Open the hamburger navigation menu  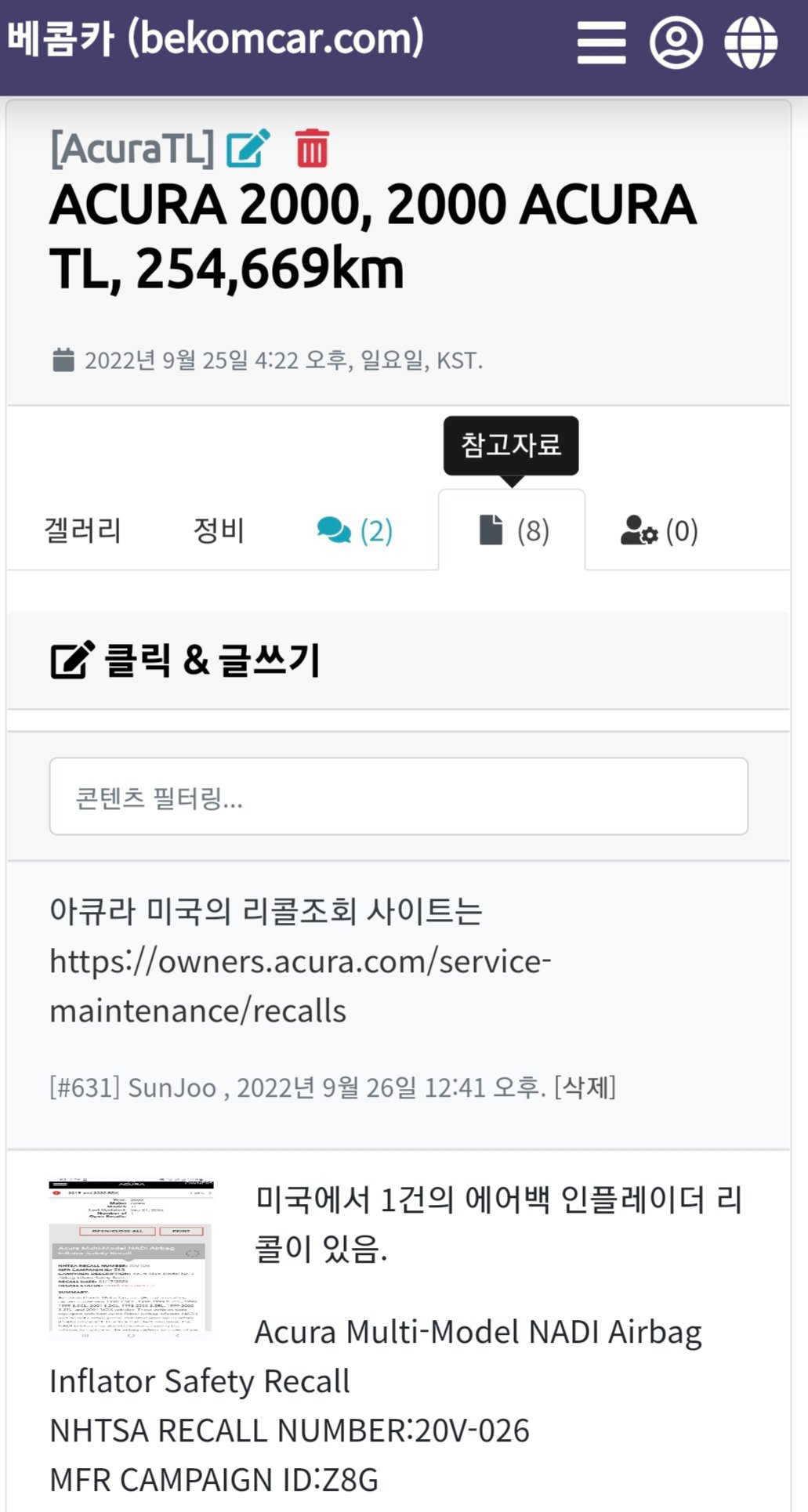601,42
